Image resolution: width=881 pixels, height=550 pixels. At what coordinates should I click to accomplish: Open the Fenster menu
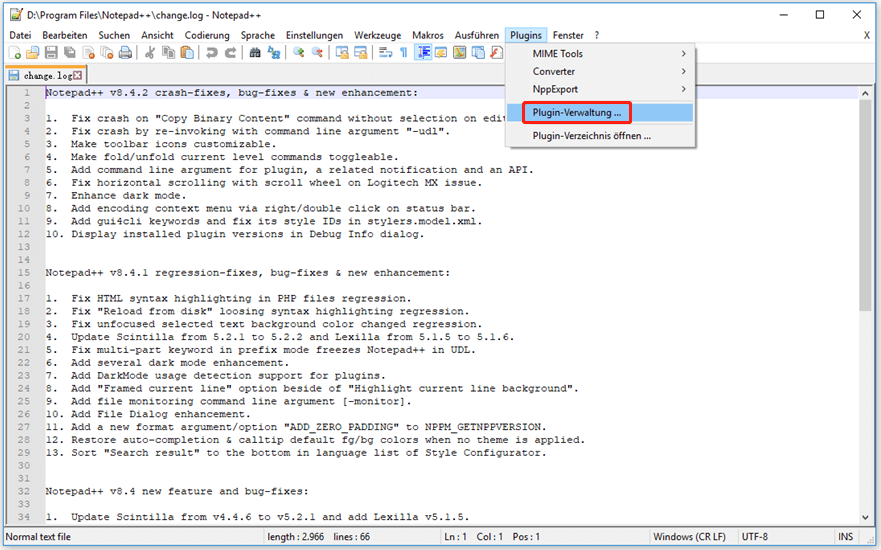568,35
